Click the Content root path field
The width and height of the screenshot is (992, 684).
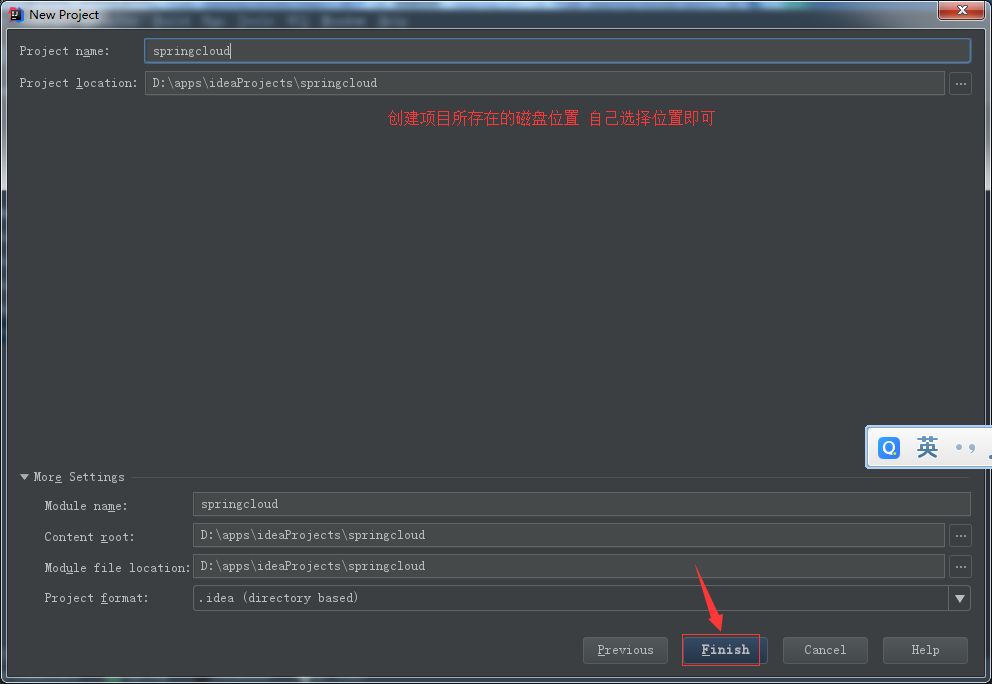pos(568,535)
